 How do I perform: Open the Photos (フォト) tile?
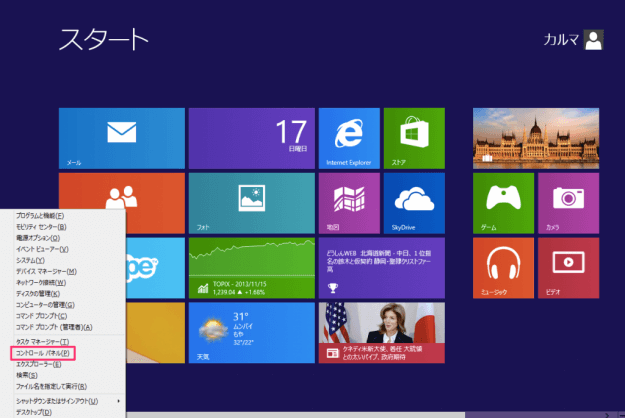(252, 203)
